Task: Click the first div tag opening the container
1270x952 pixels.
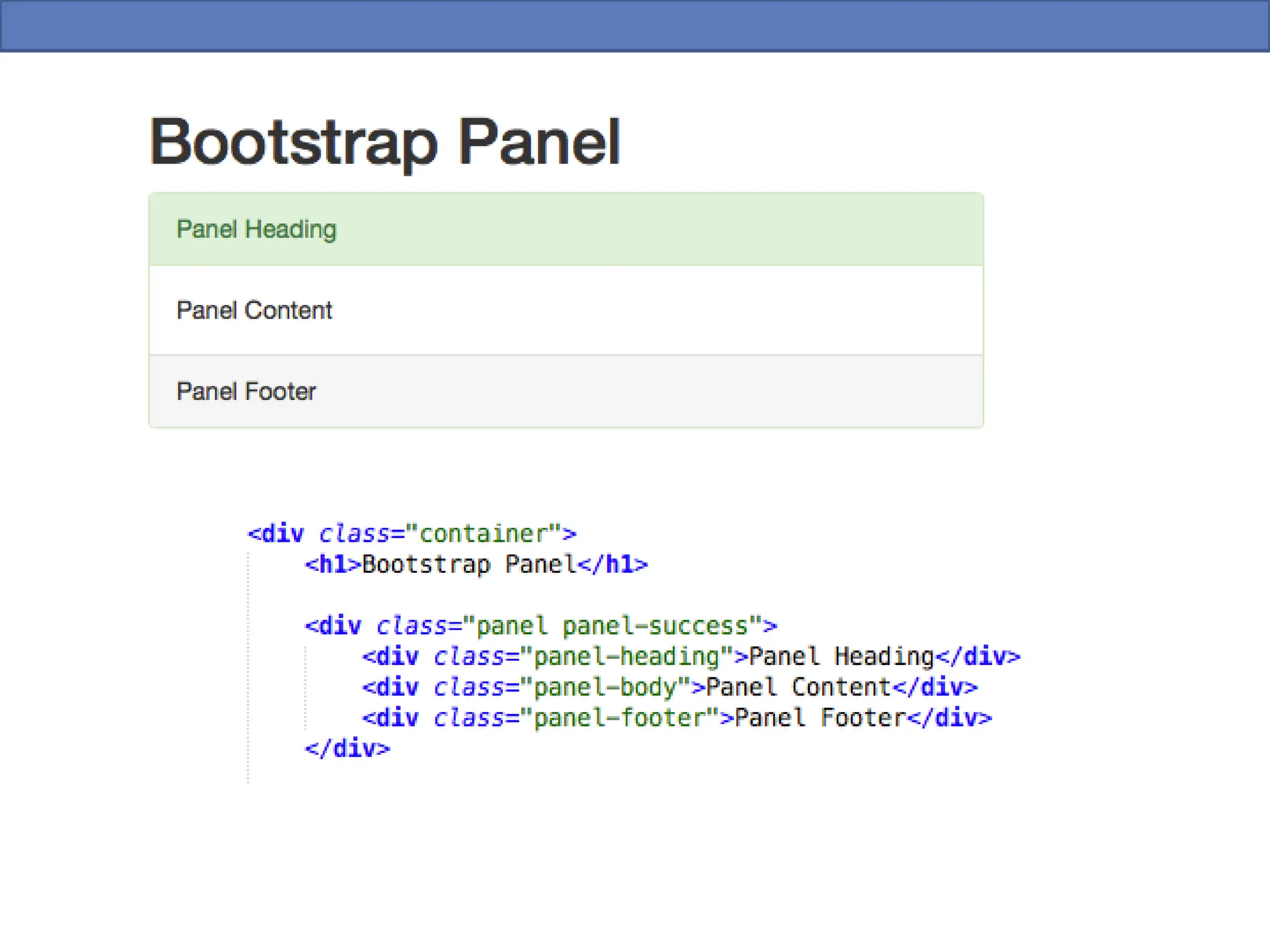Action: pos(277,534)
